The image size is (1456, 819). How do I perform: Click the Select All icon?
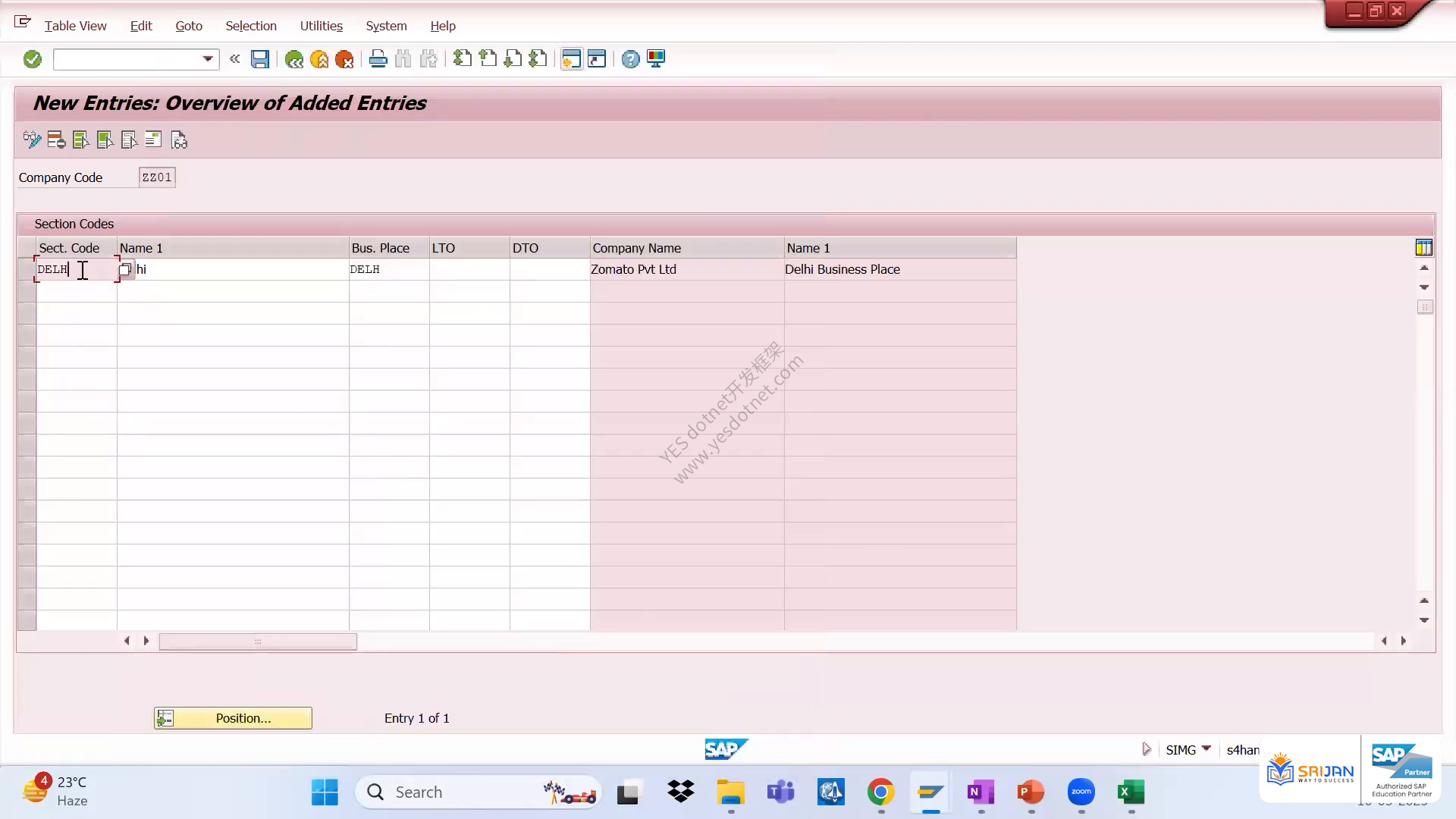tap(80, 140)
